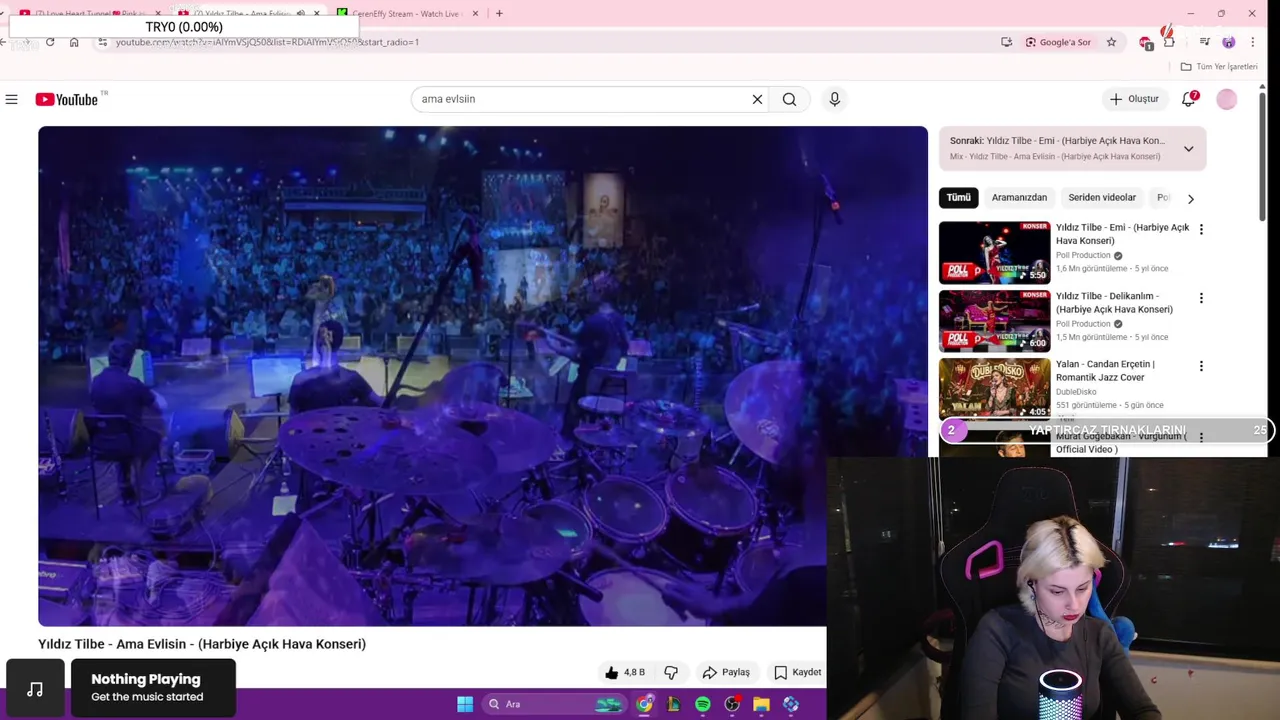The image size is (1280, 720).
Task: Open the Yıldız Tilbe - Emi video title
Action: [1122, 234]
